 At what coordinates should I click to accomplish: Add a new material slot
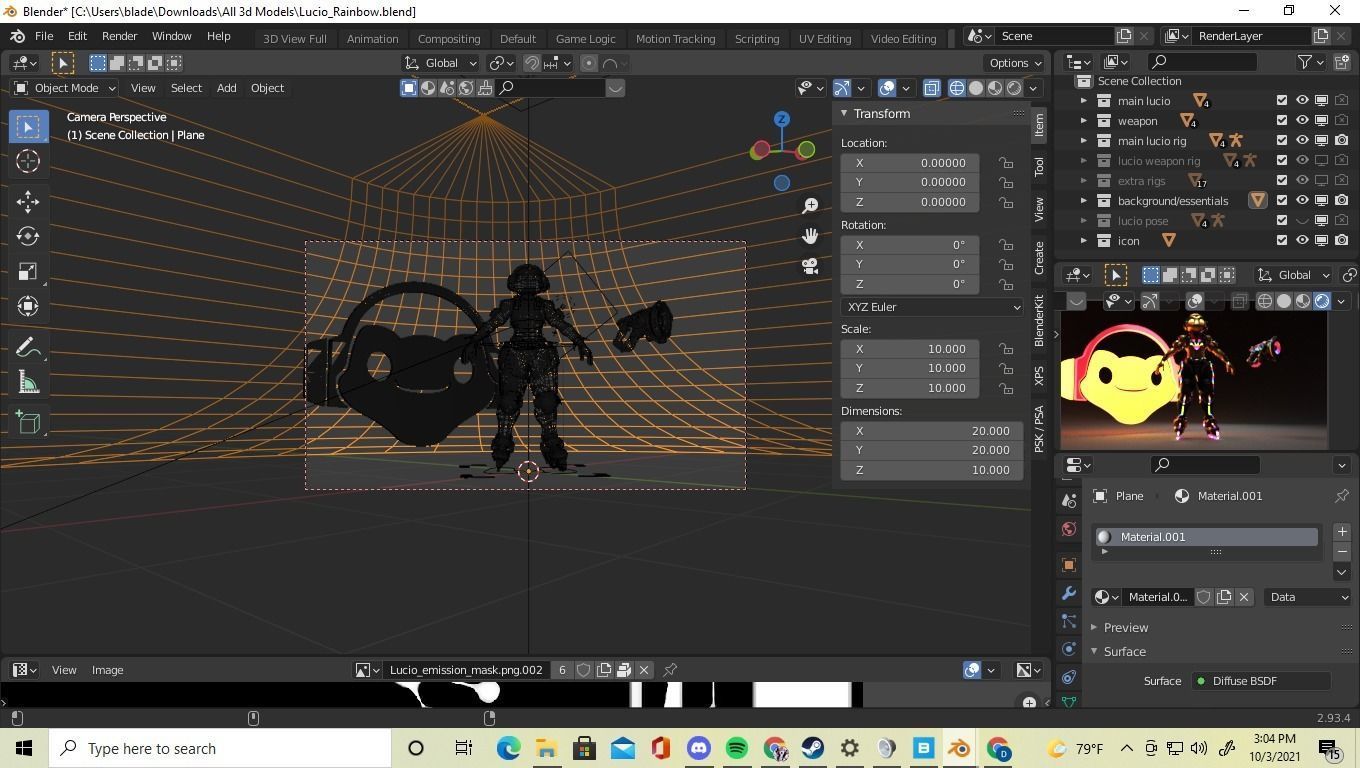click(x=1342, y=532)
